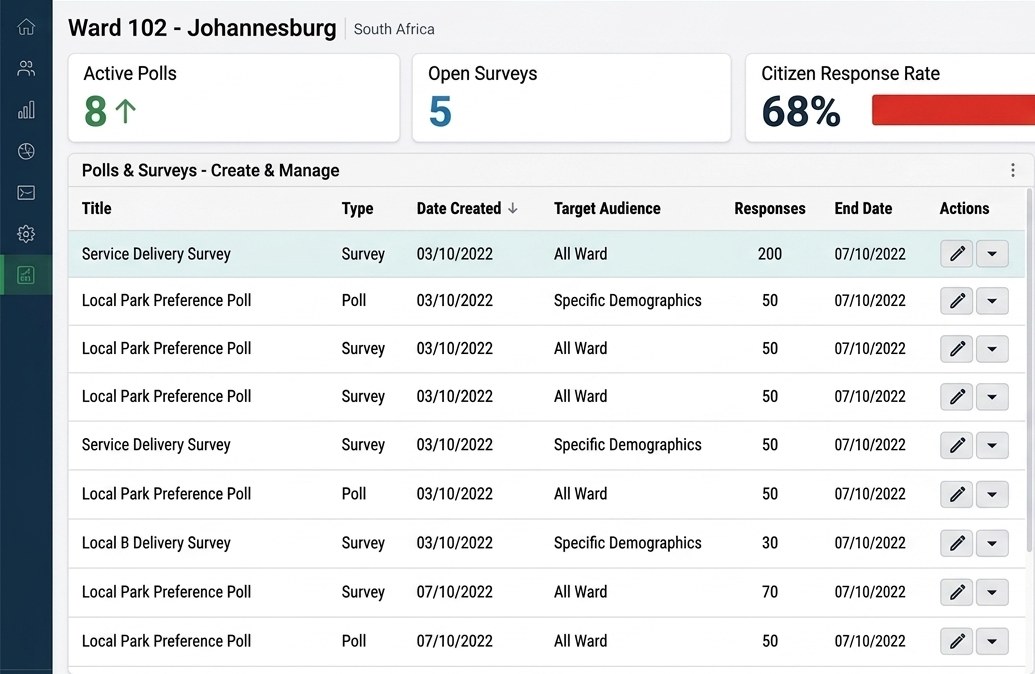Open the pie chart sidebar icon
Image resolution: width=1035 pixels, height=674 pixels.
click(x=26, y=151)
